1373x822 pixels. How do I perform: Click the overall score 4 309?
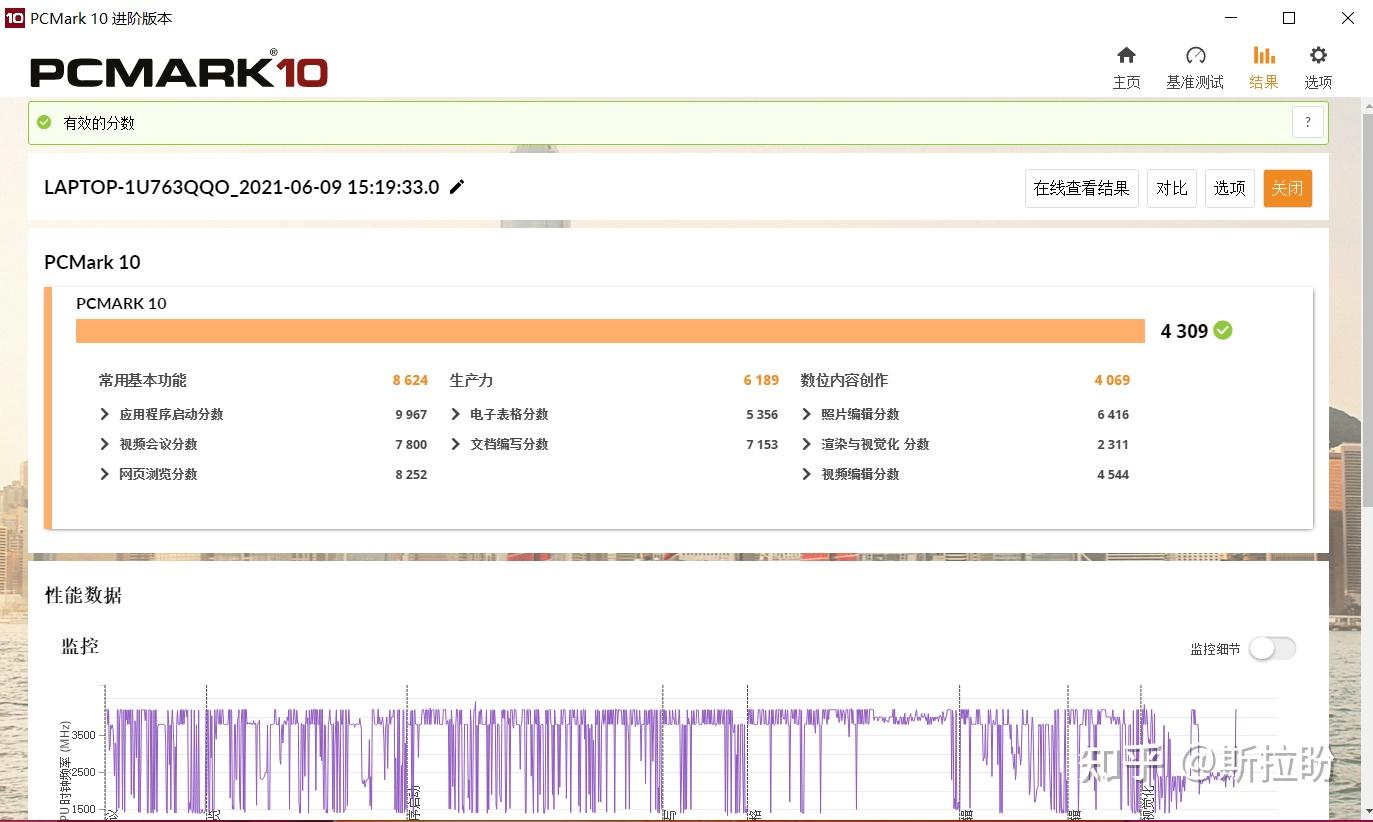pyautogui.click(x=1184, y=331)
